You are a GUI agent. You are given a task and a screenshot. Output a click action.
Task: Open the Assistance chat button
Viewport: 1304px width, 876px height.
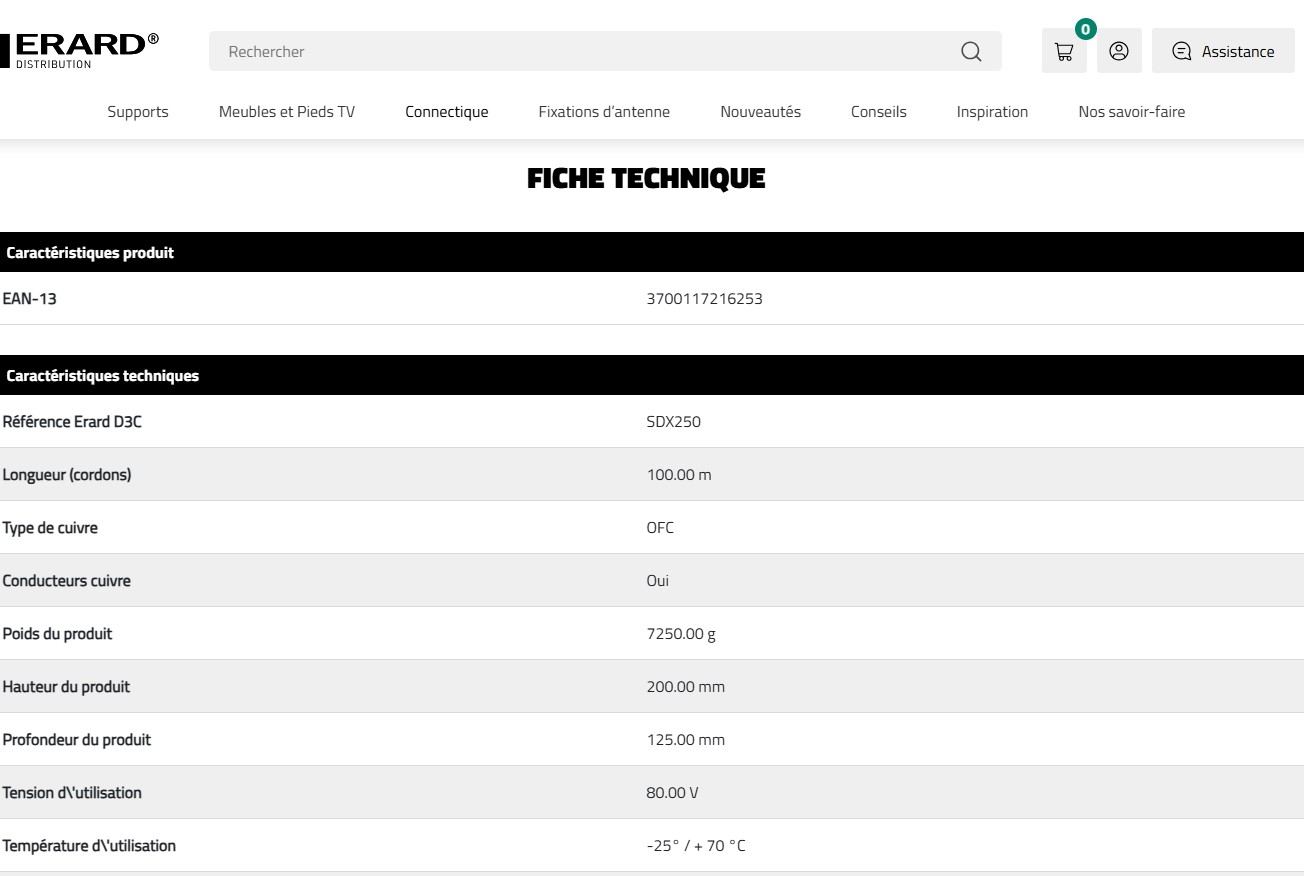pyautogui.click(x=1223, y=52)
